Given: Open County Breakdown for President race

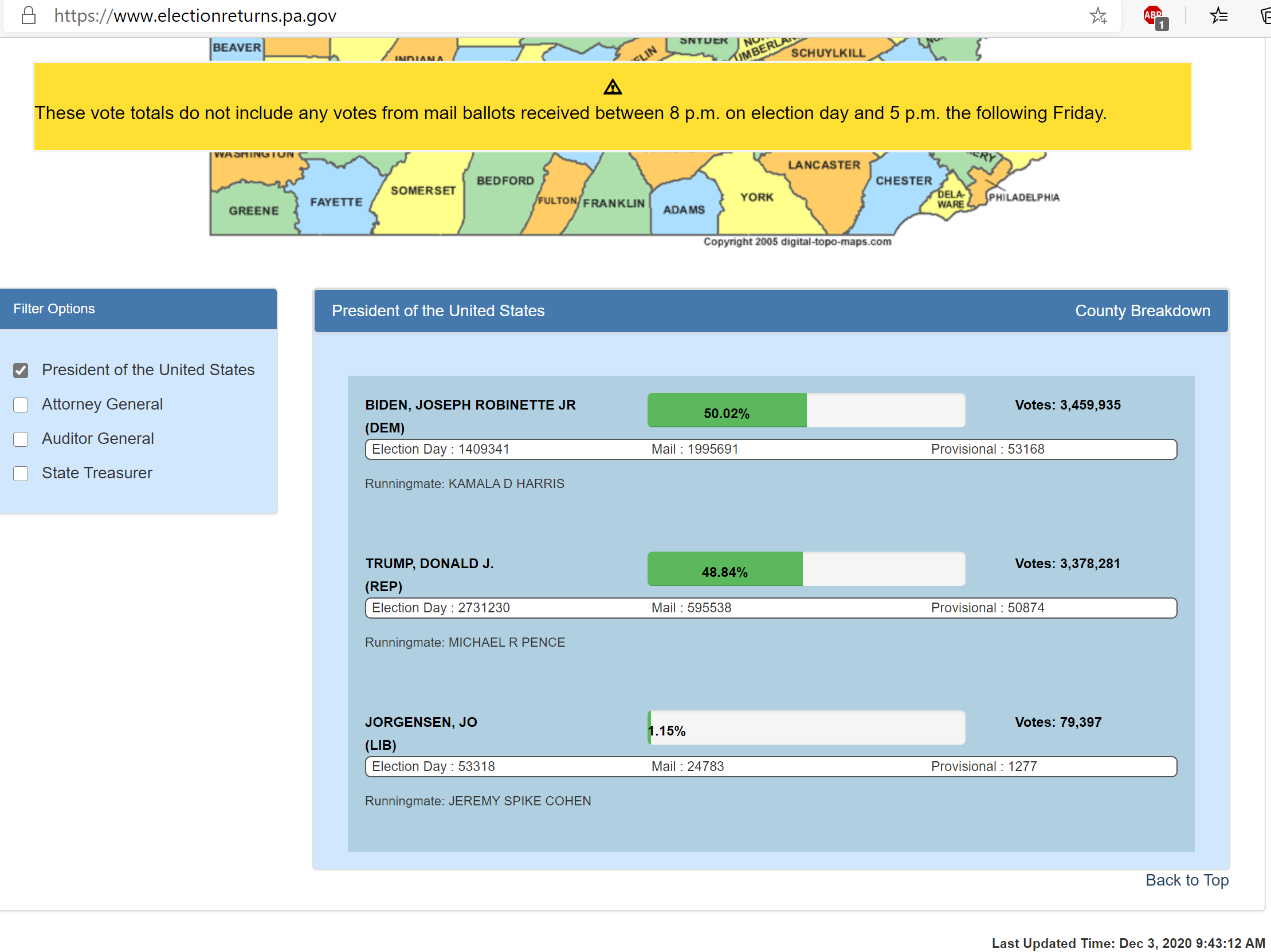Looking at the screenshot, I should [x=1141, y=310].
